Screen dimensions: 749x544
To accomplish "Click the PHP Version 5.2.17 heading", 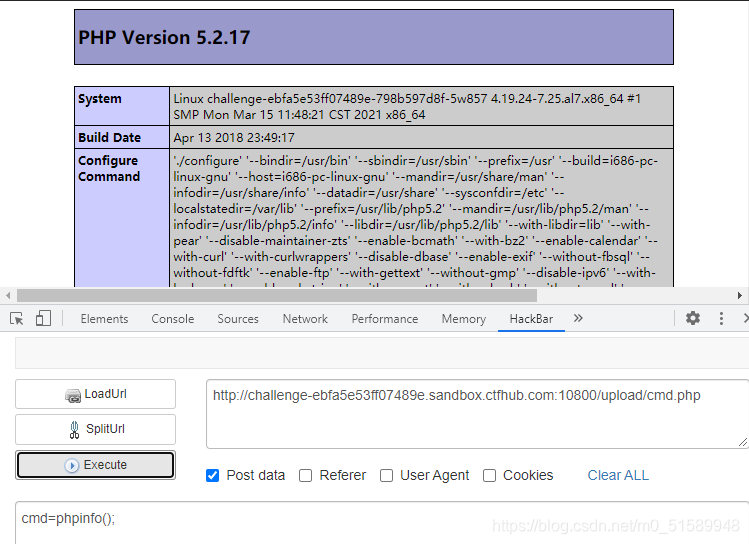I will (x=164, y=37).
